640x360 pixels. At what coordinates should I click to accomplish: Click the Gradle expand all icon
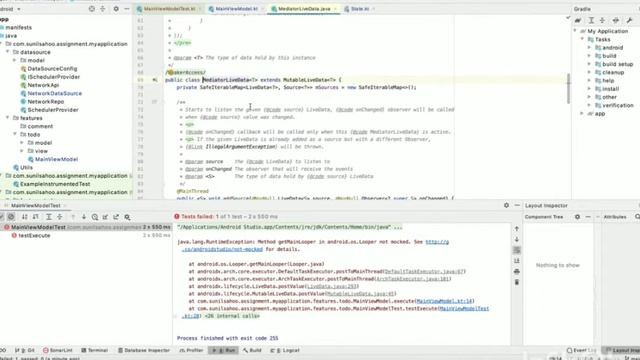[591, 20]
